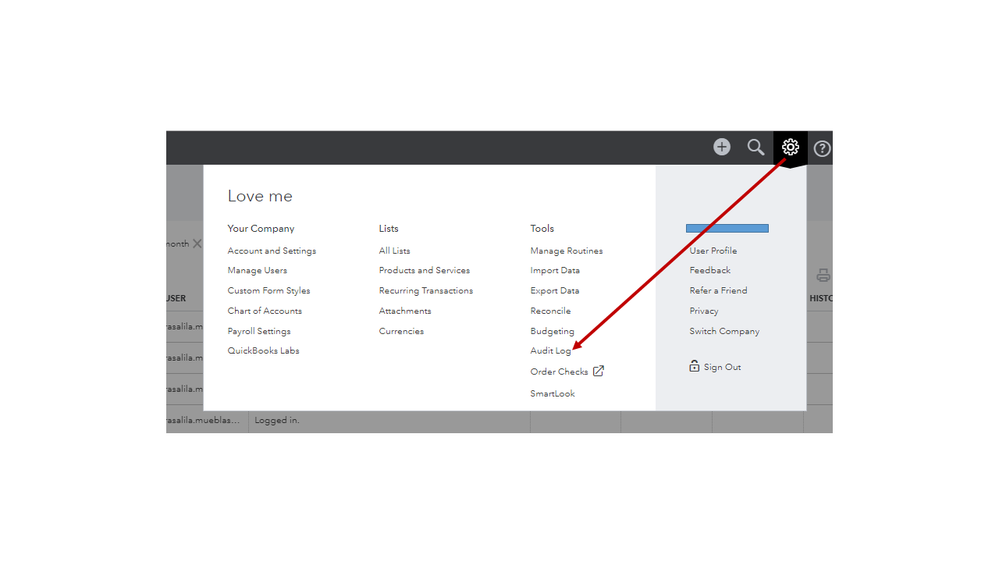The width and height of the screenshot is (999, 562).
Task: Open Payroll Settings
Action: [259, 331]
